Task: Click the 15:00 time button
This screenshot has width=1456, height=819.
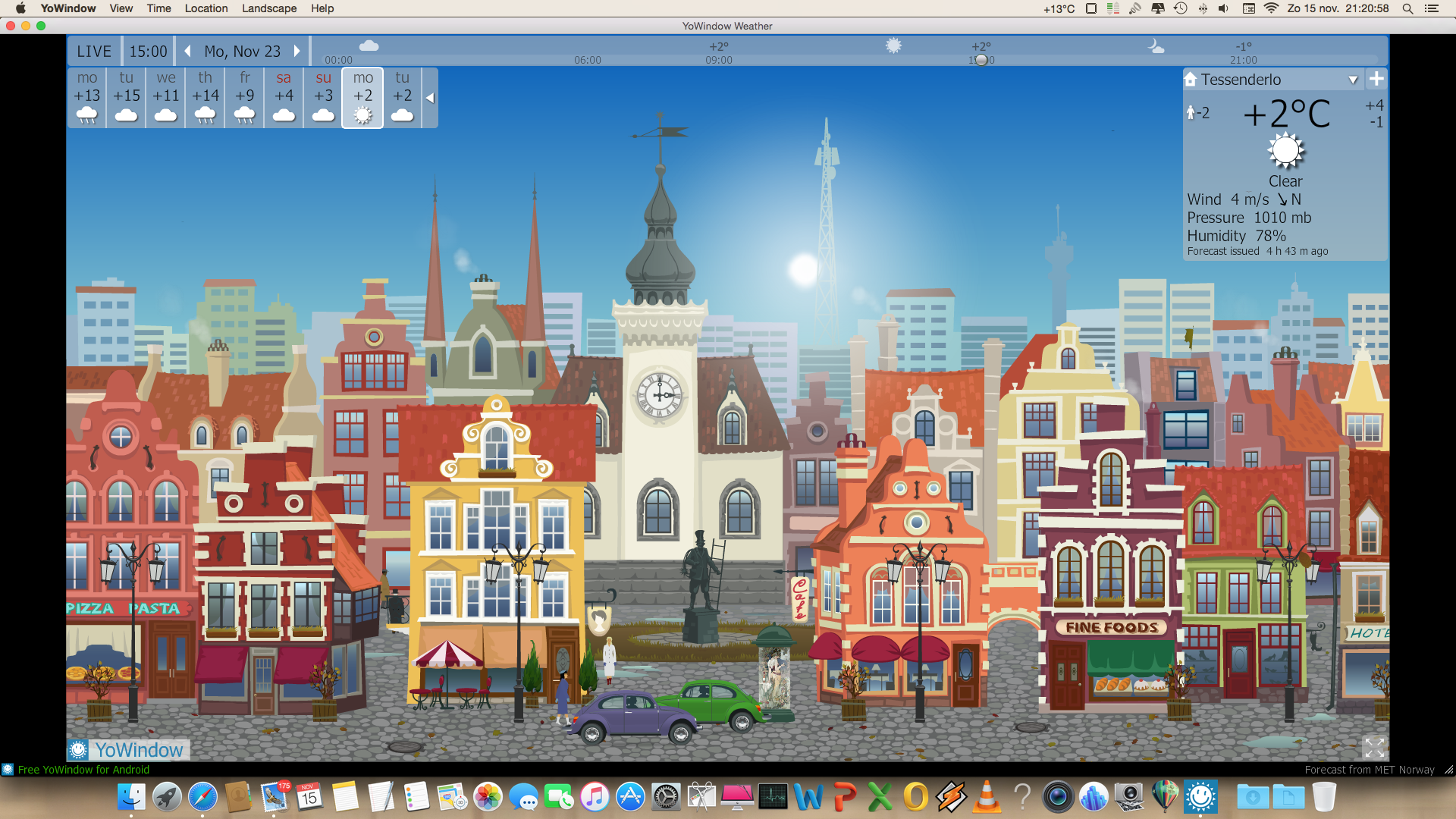Action: tap(148, 52)
